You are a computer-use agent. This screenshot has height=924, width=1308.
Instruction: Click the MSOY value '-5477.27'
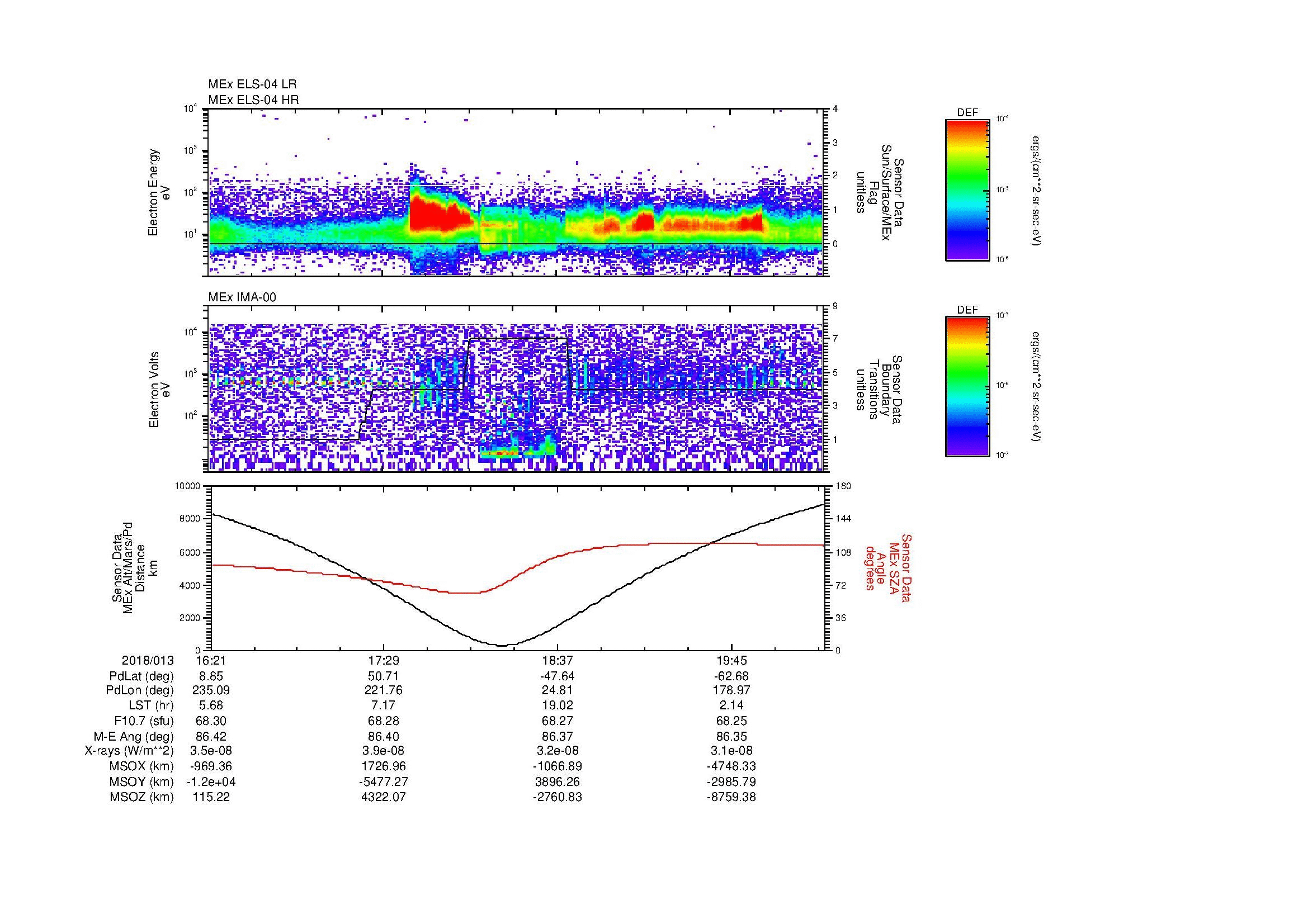tap(384, 781)
